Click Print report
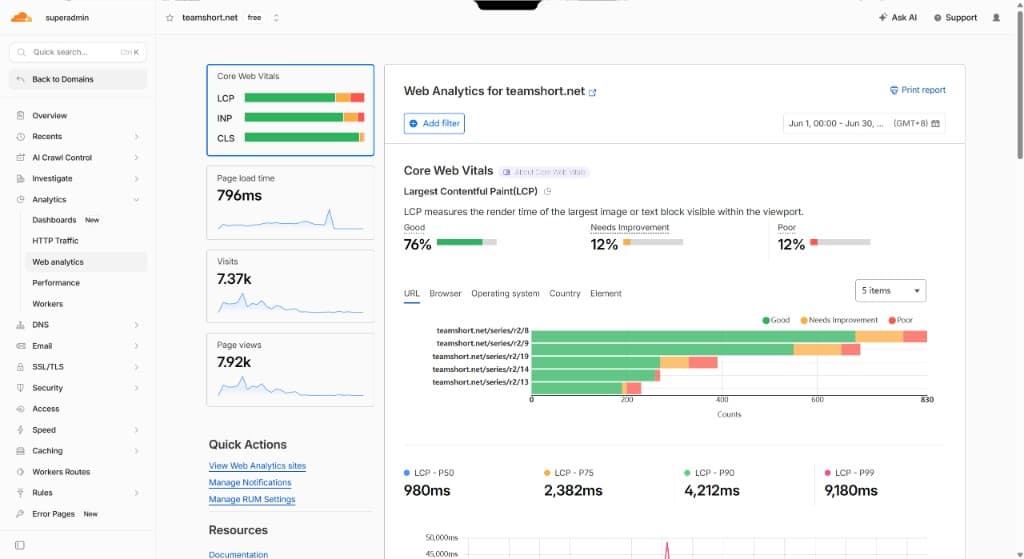This screenshot has width=1024, height=559. tap(918, 90)
